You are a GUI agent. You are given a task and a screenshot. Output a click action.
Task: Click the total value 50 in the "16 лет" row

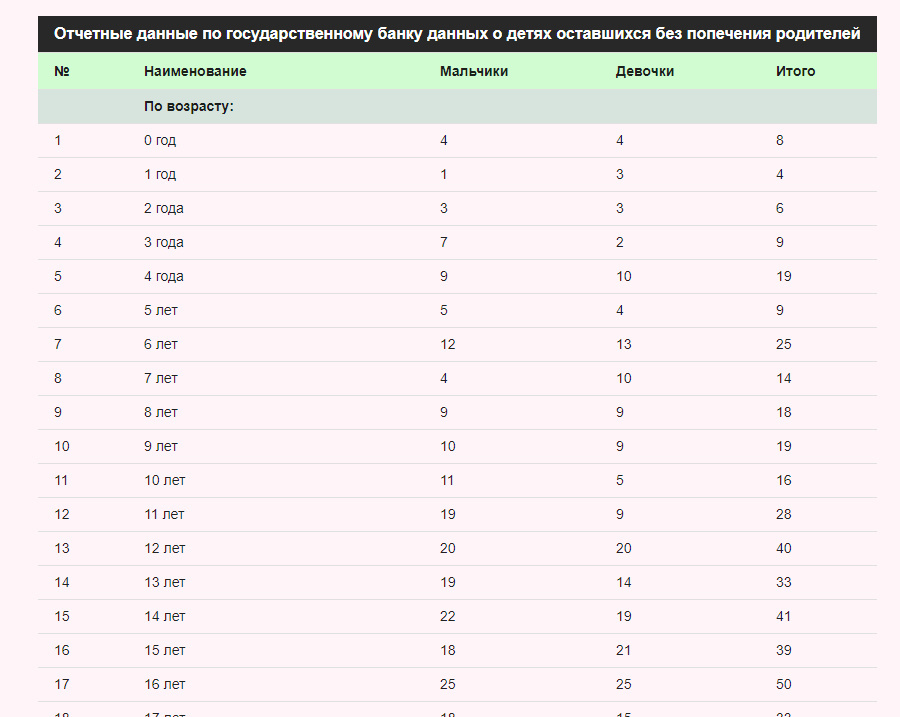(783, 684)
